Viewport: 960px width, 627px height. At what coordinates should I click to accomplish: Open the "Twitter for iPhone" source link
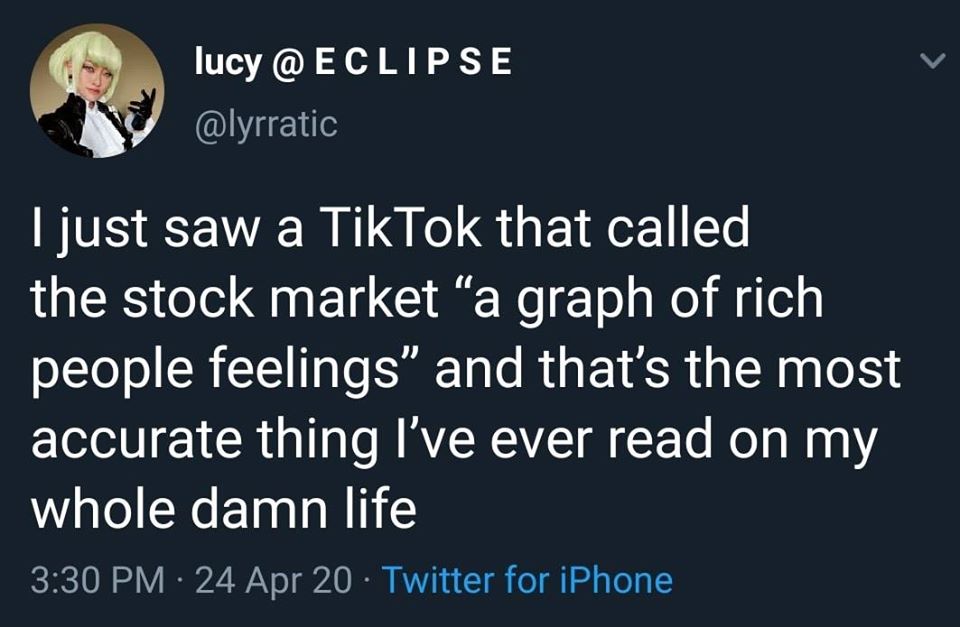pyautogui.click(x=527, y=580)
